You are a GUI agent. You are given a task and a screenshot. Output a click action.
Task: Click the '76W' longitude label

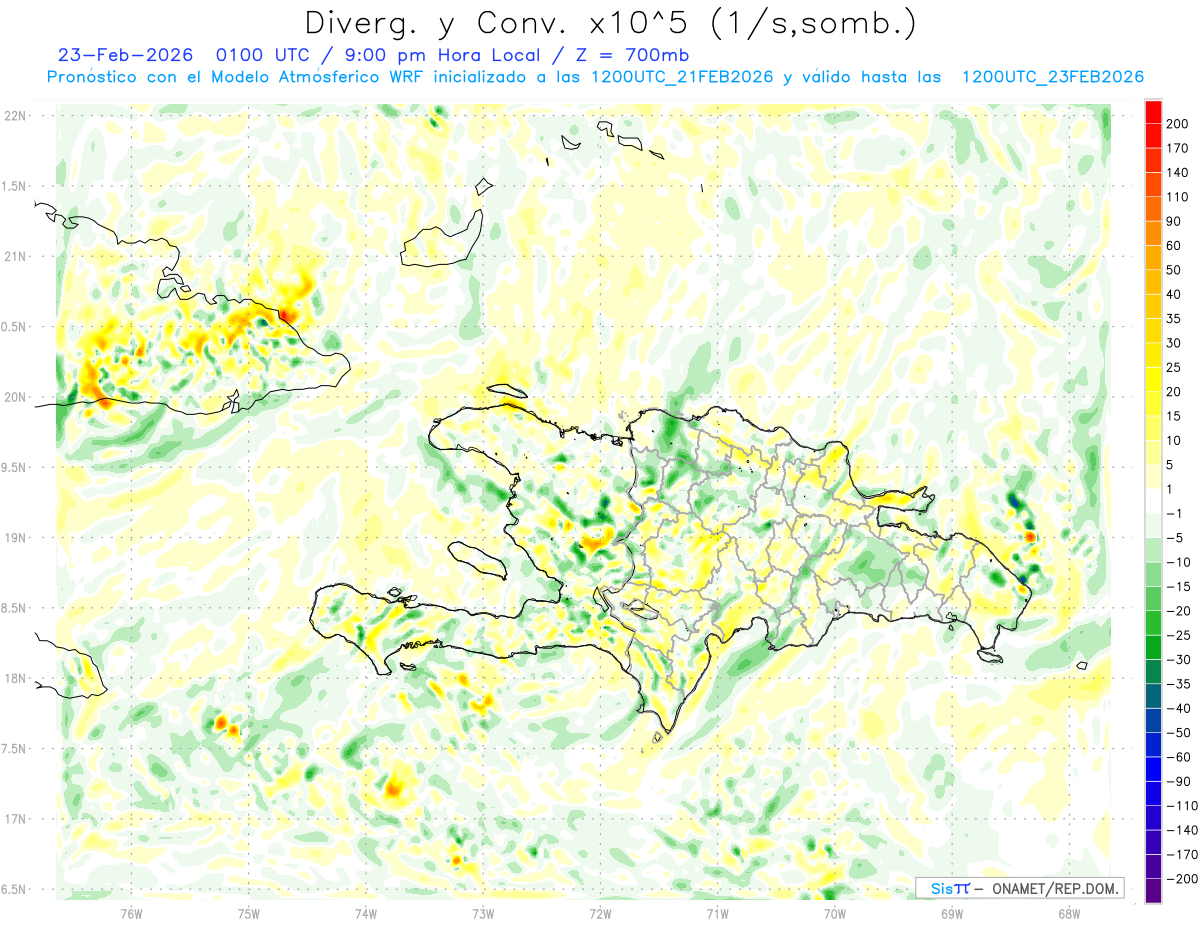pyautogui.click(x=131, y=913)
